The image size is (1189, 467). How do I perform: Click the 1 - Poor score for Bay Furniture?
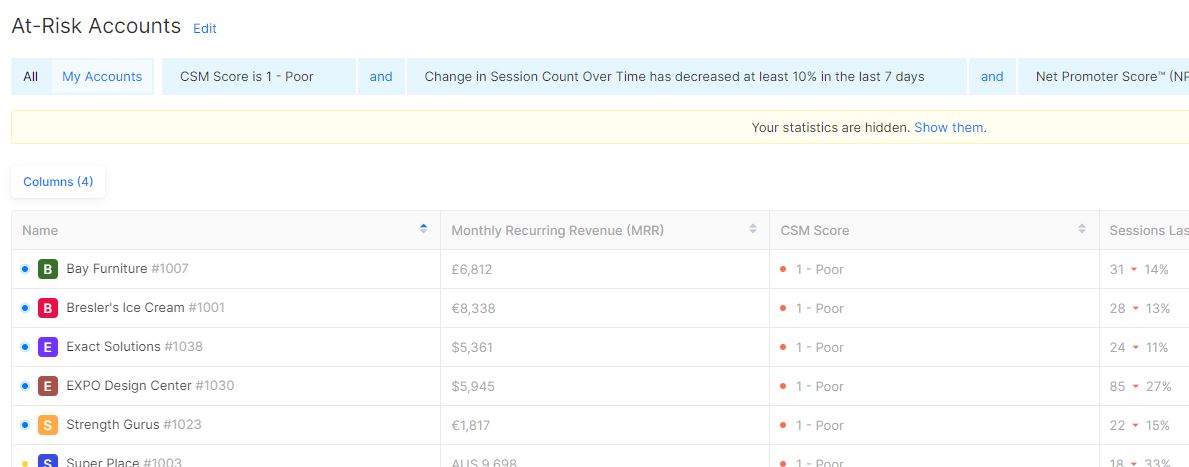tap(819, 269)
